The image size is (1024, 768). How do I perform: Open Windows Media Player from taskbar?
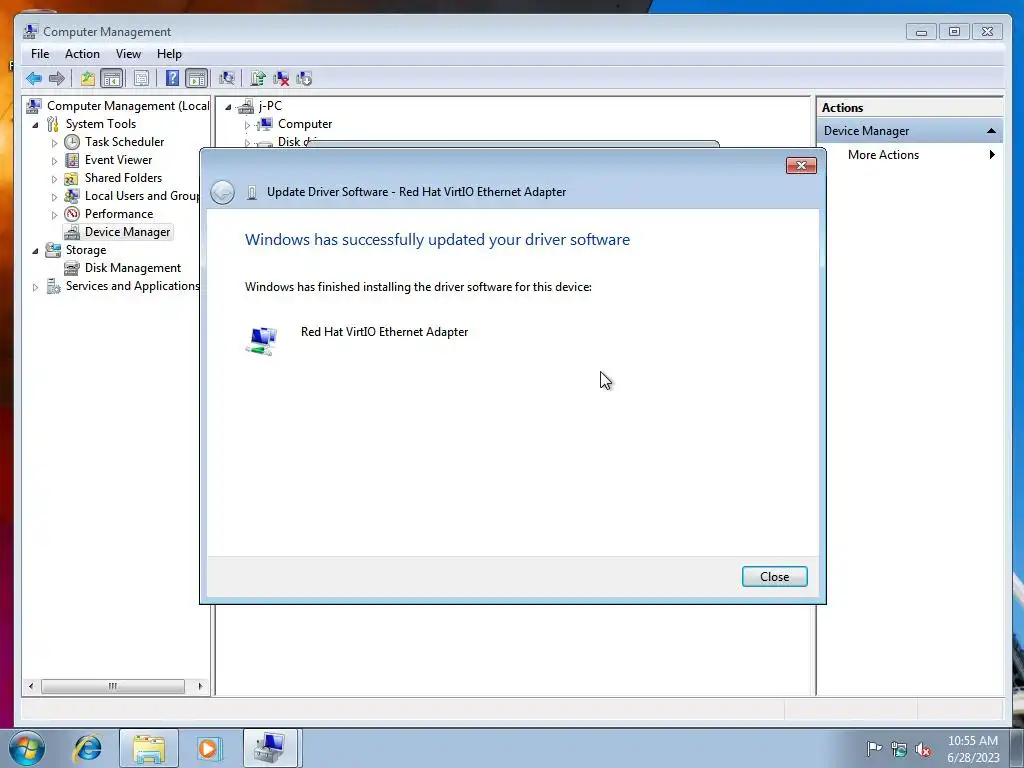(x=209, y=748)
